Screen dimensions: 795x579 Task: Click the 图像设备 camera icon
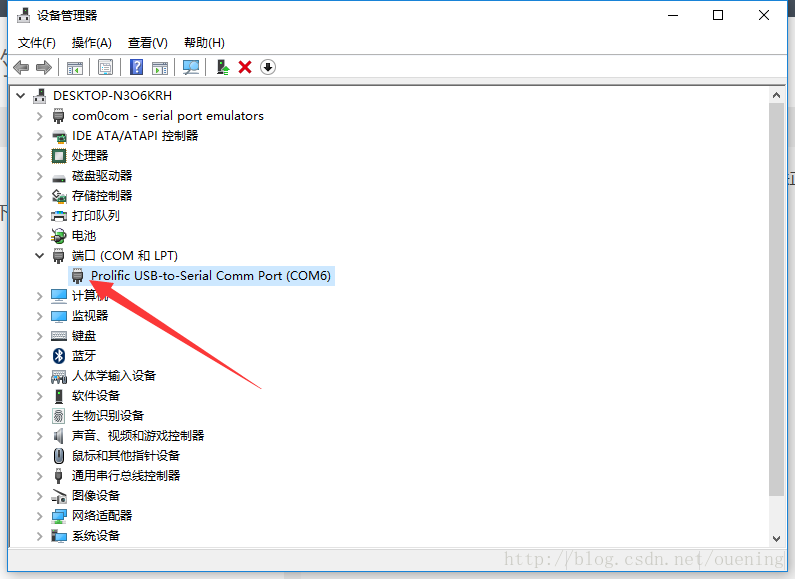pyautogui.click(x=59, y=496)
